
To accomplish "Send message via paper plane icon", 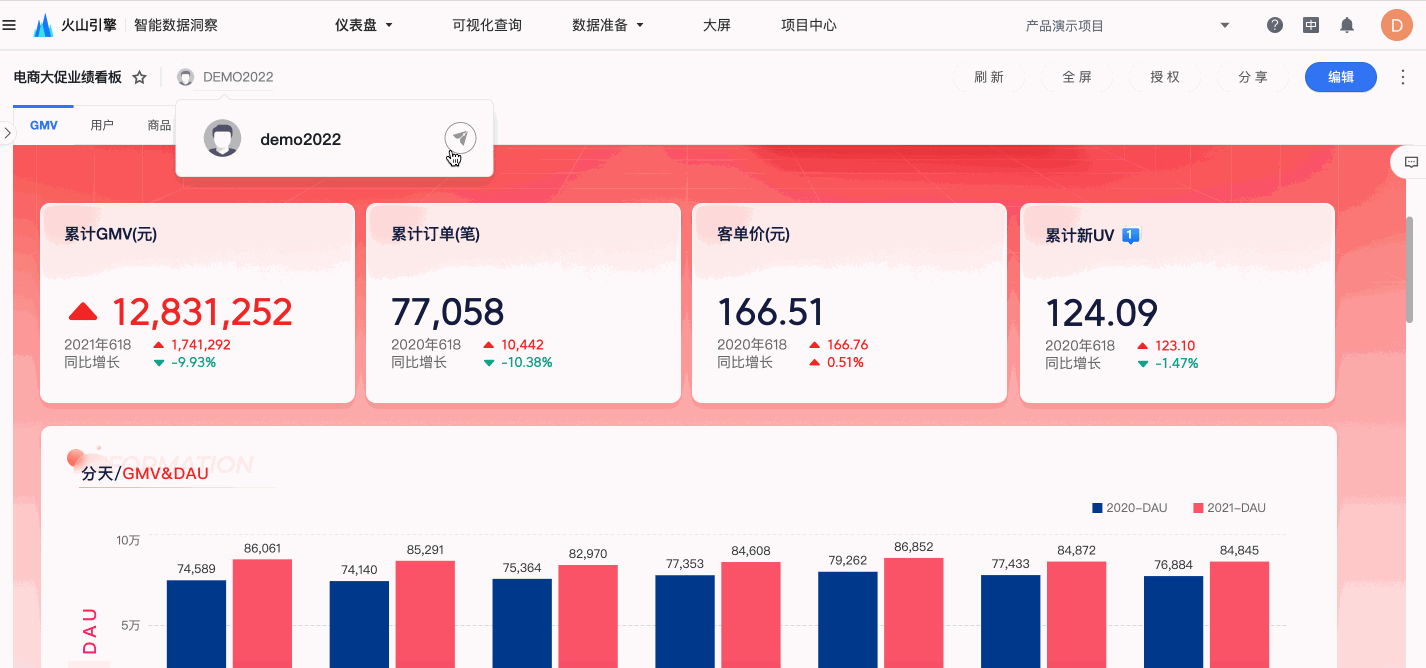I will pos(460,138).
